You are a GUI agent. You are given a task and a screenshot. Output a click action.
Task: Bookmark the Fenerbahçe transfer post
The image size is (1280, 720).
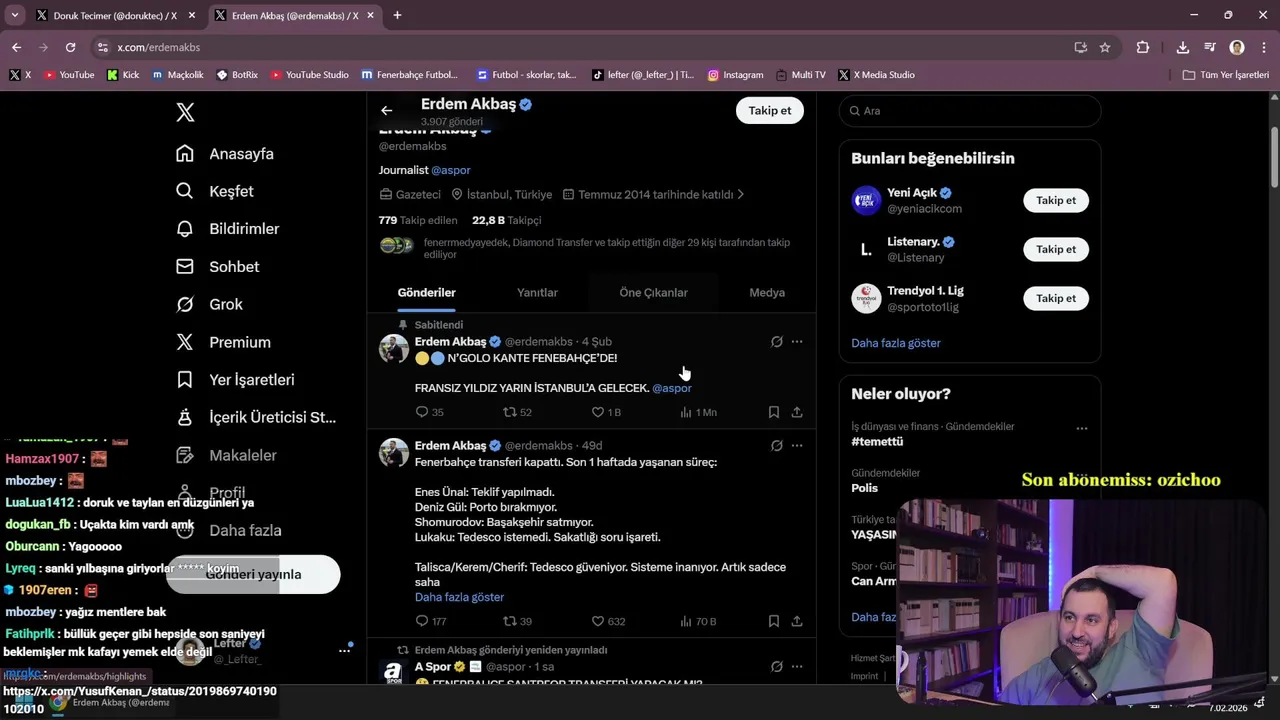(x=774, y=621)
